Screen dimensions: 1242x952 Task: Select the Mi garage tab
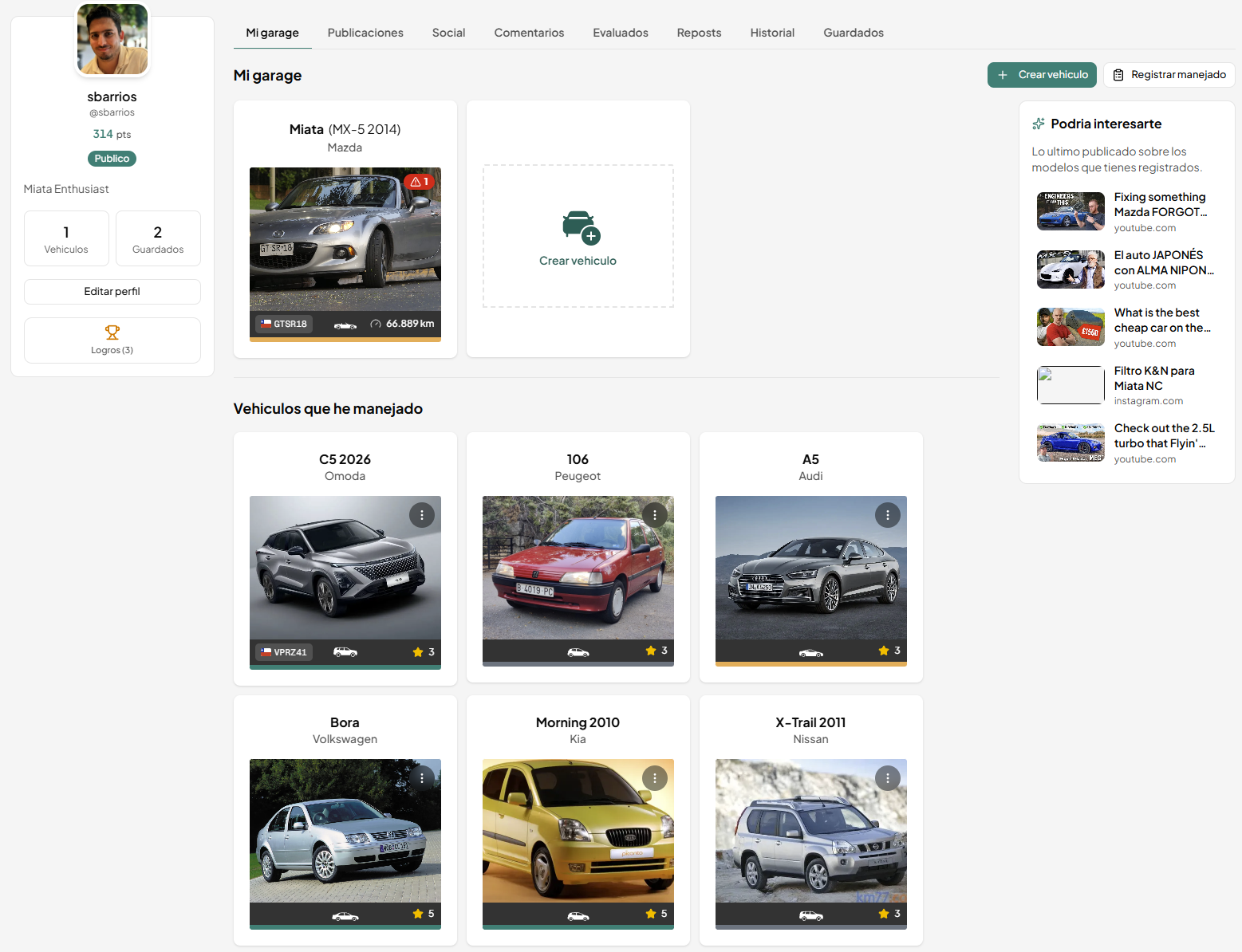click(272, 33)
